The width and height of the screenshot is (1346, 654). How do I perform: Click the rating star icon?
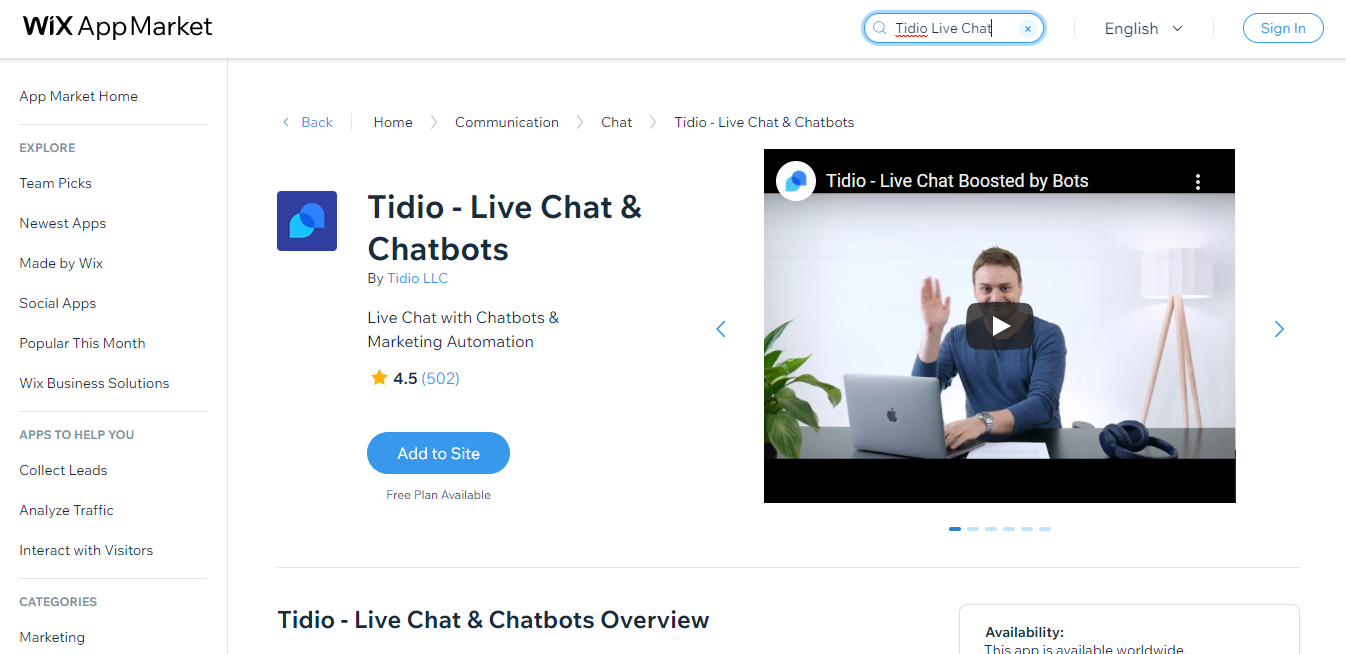(x=379, y=378)
